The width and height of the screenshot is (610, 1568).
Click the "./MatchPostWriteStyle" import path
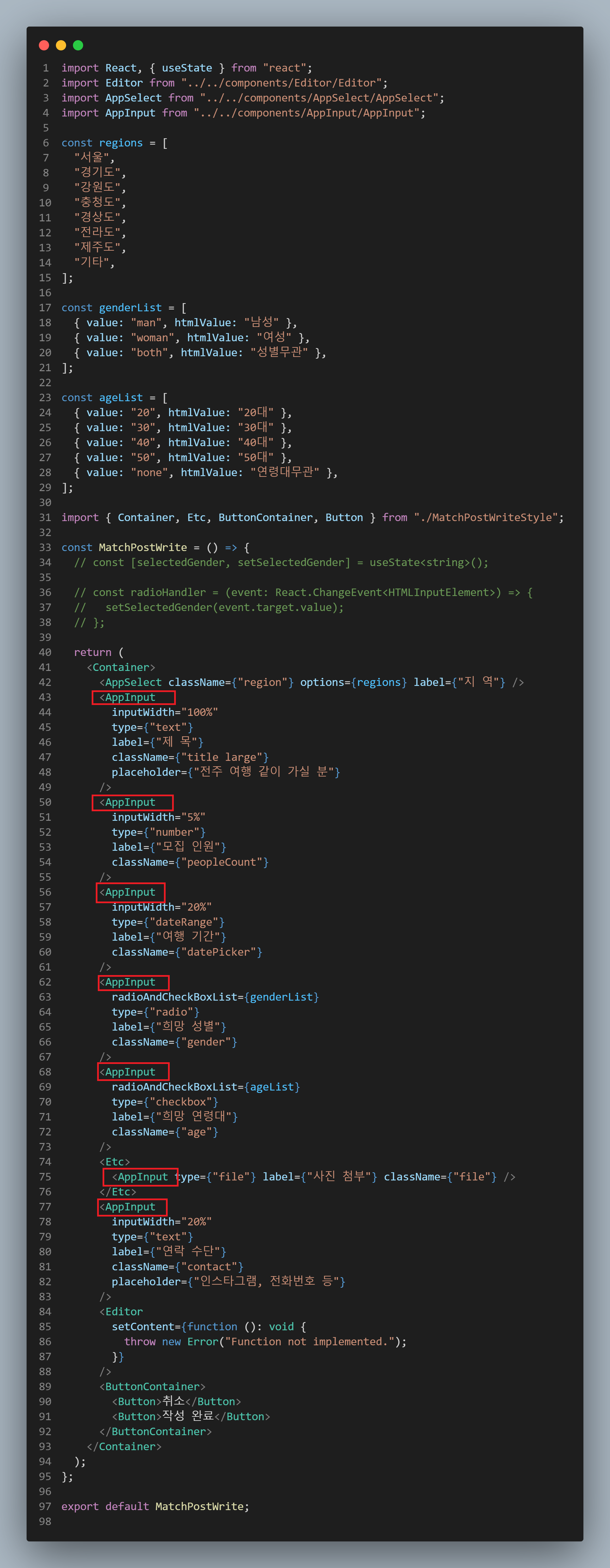486,517
